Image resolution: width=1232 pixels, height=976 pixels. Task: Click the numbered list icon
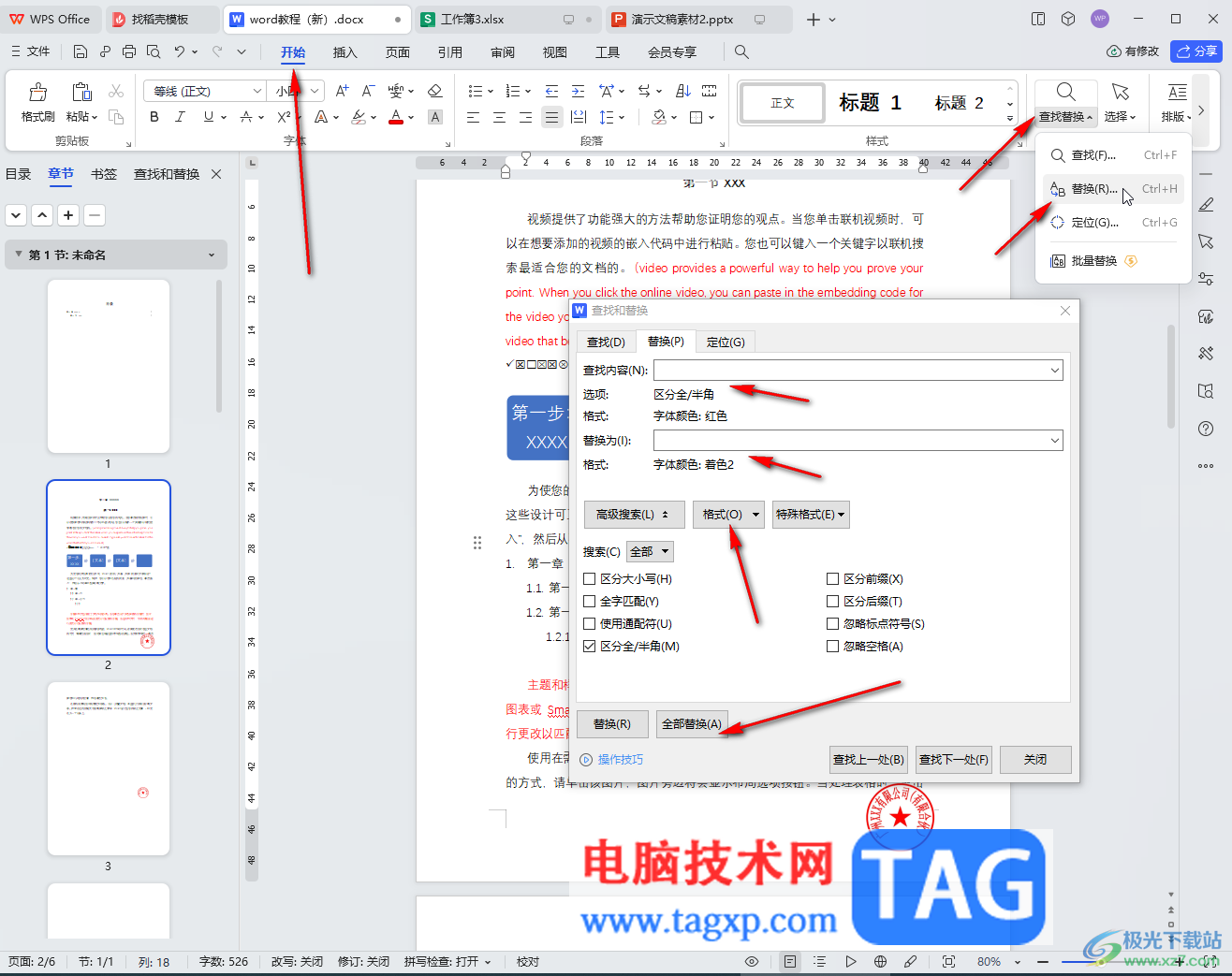click(x=513, y=91)
